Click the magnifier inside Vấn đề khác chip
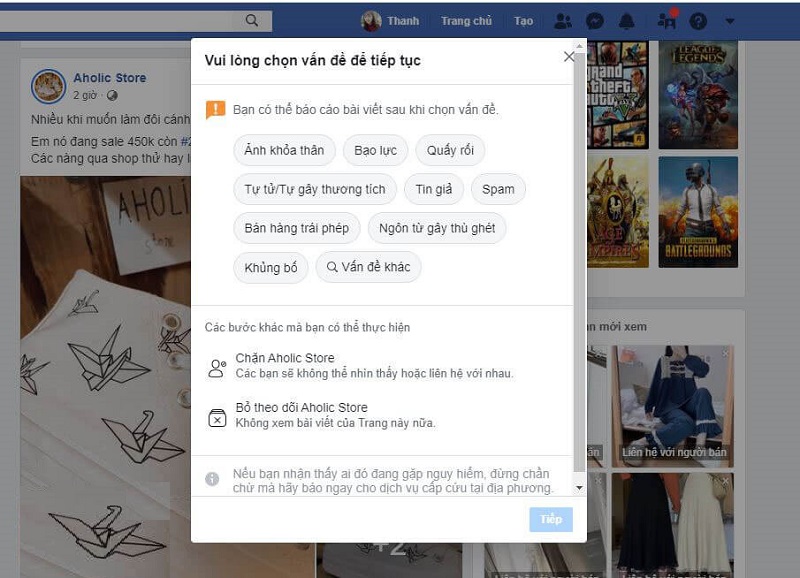Viewport: 800px width, 578px height. coord(330,267)
